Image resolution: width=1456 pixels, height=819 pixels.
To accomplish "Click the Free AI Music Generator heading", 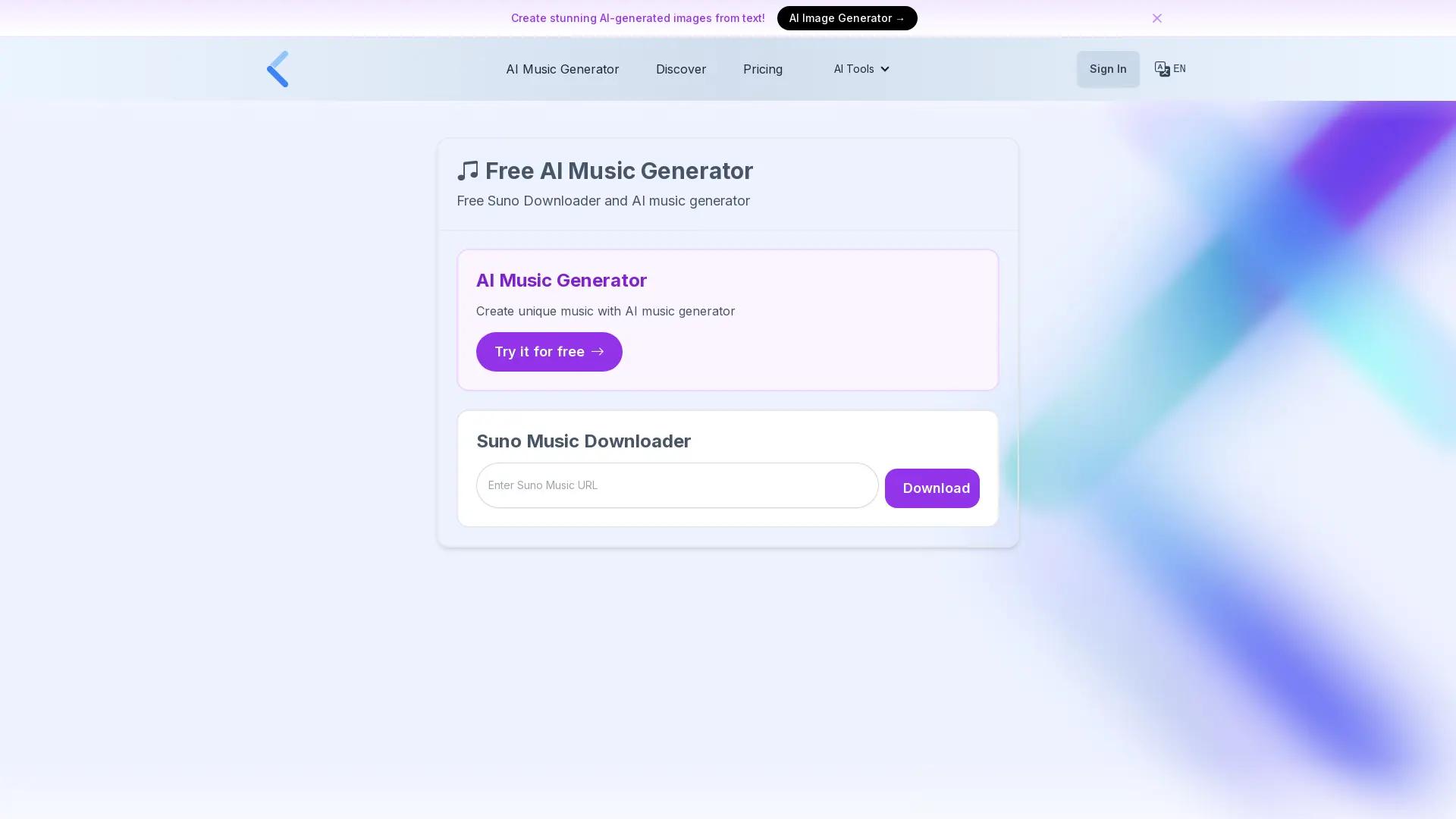I will (x=618, y=171).
